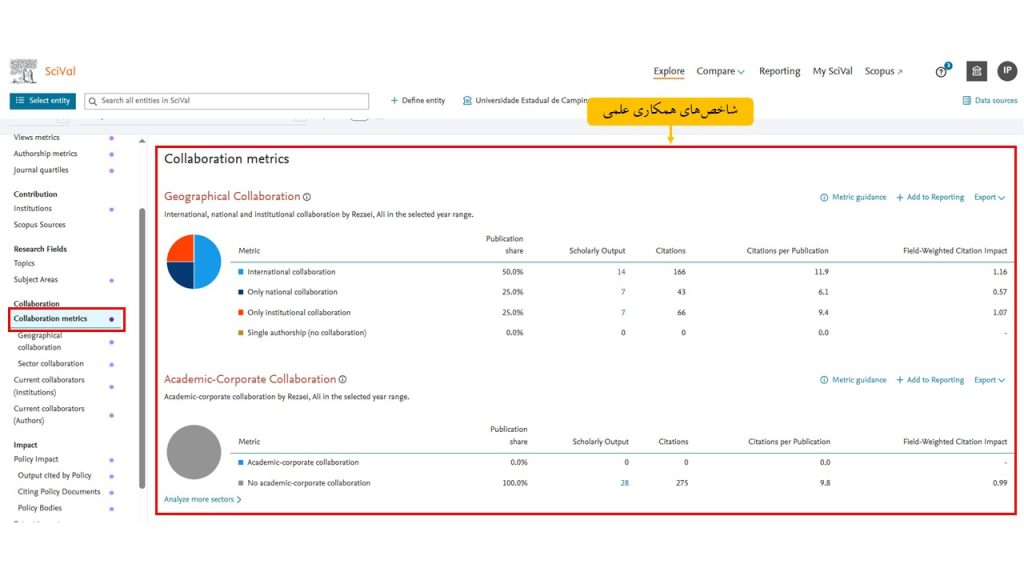The height and width of the screenshot is (576, 1024).
Task: Open Output cited by Policy
Action: 54,475
